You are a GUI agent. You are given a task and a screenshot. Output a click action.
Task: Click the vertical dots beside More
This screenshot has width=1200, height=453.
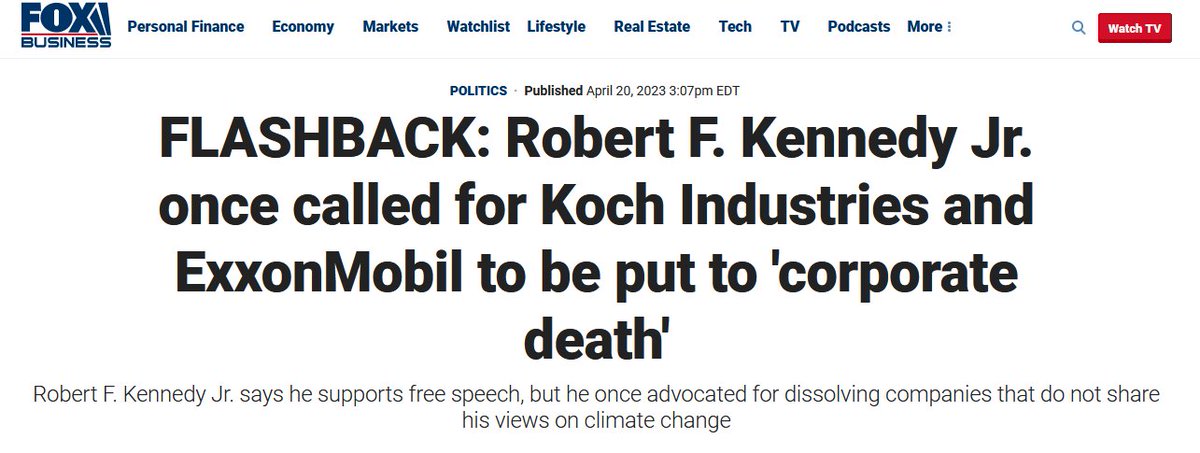[949, 27]
